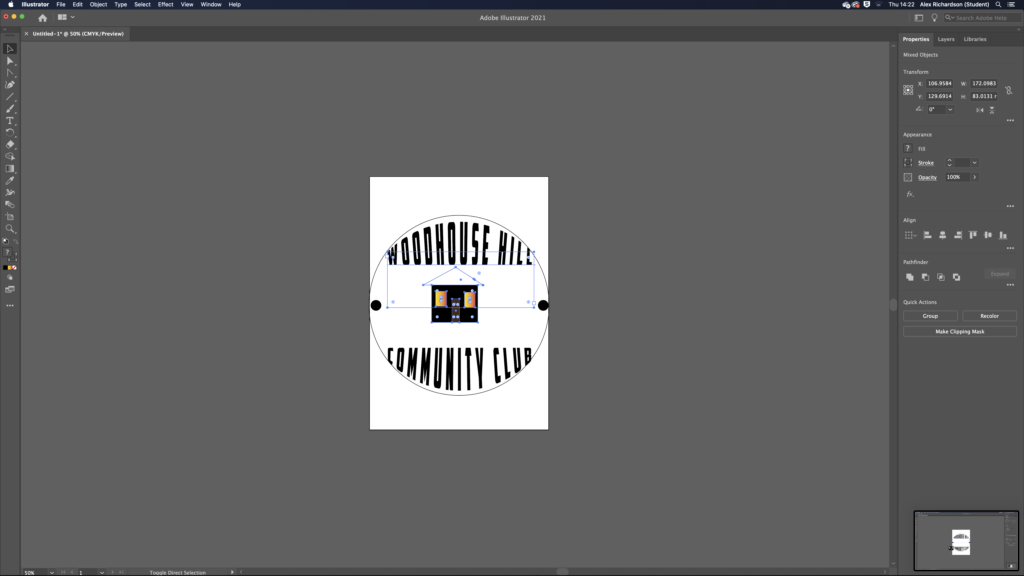
Task: Click the black Color mode swatch
Action: coord(5,268)
